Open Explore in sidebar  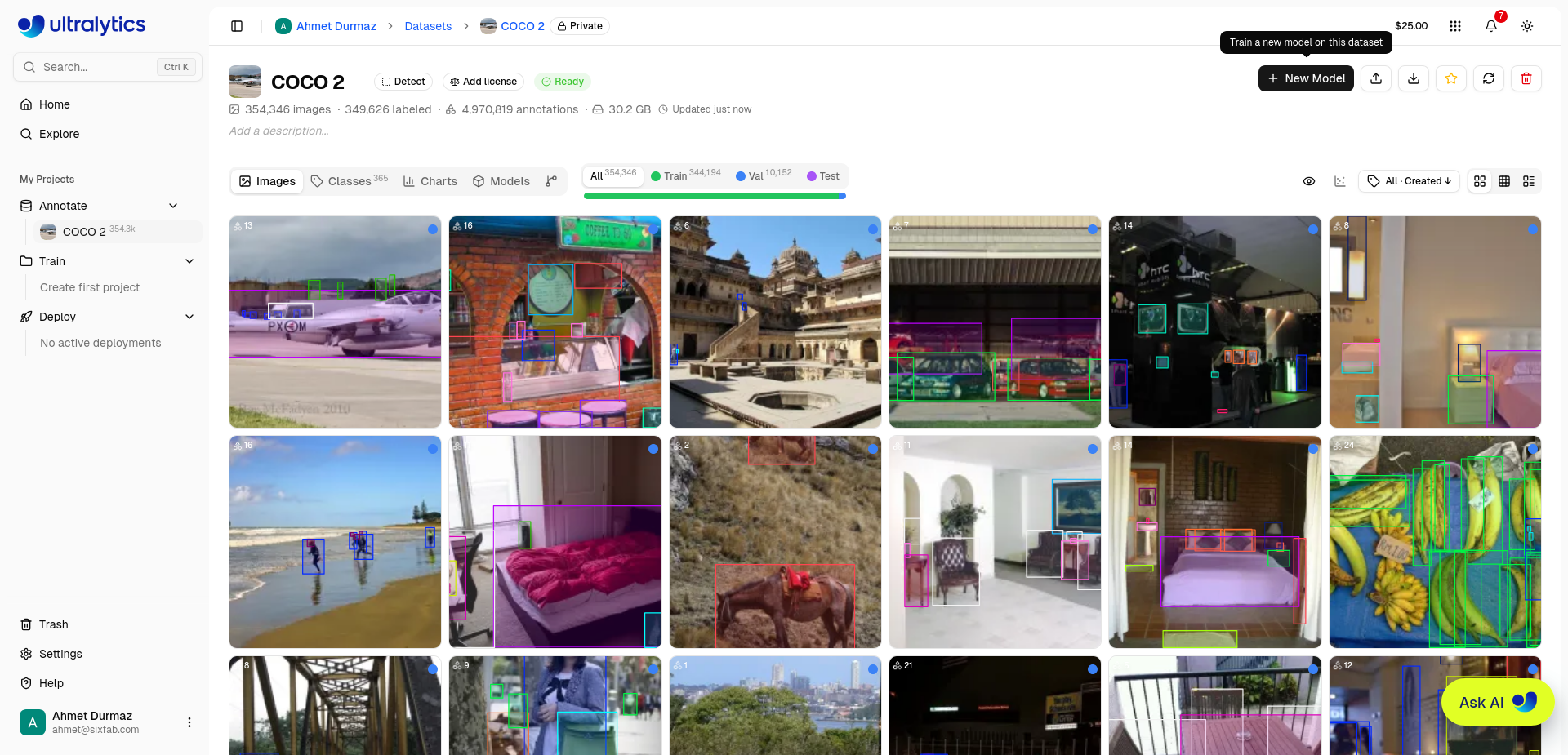coord(59,134)
